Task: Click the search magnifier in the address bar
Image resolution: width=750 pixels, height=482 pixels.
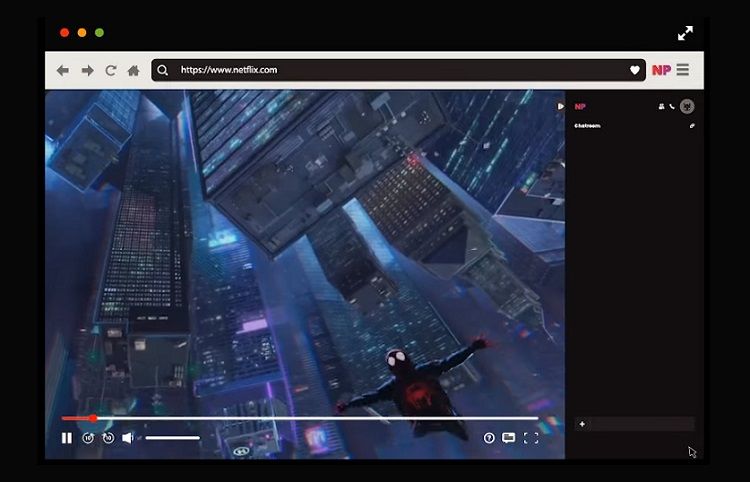Action: 163,70
